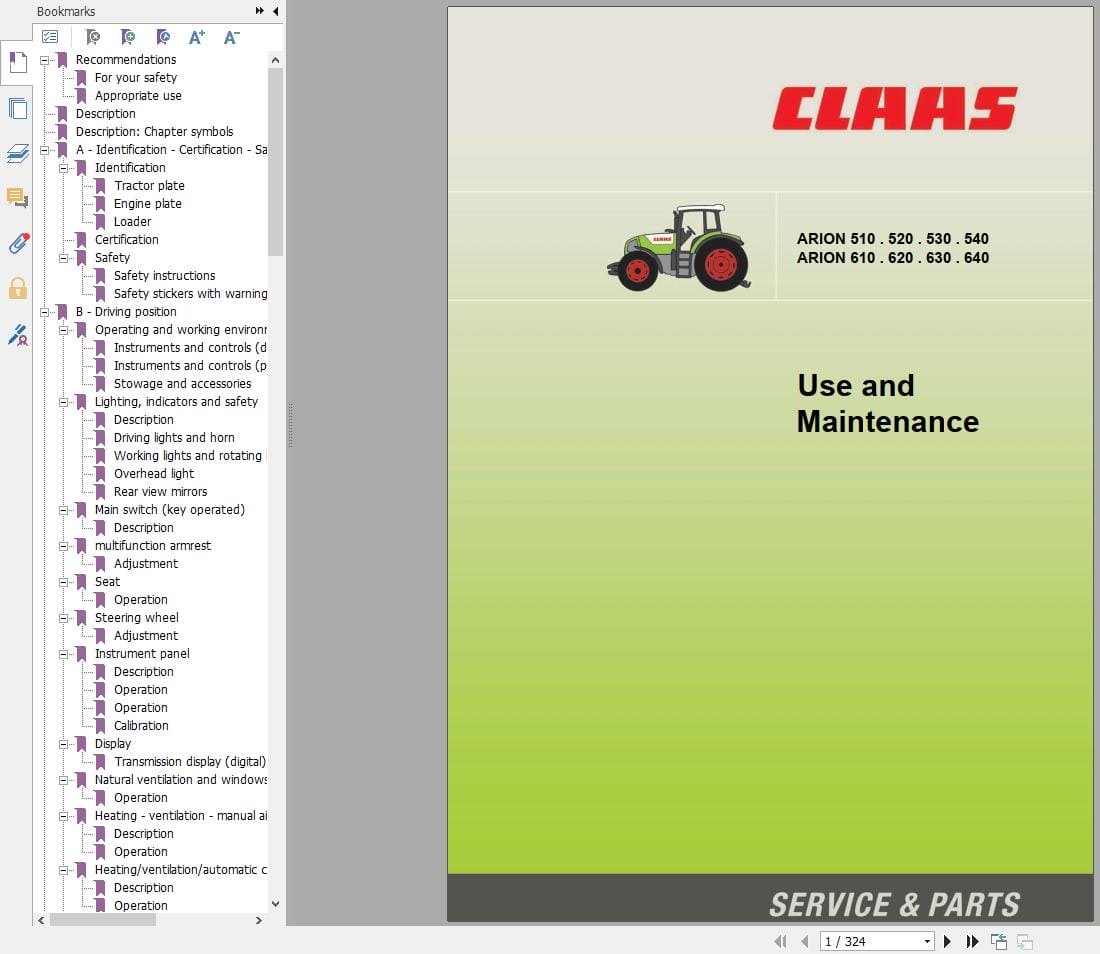Collapse the Instrument panel node

pyautogui.click(x=64, y=654)
